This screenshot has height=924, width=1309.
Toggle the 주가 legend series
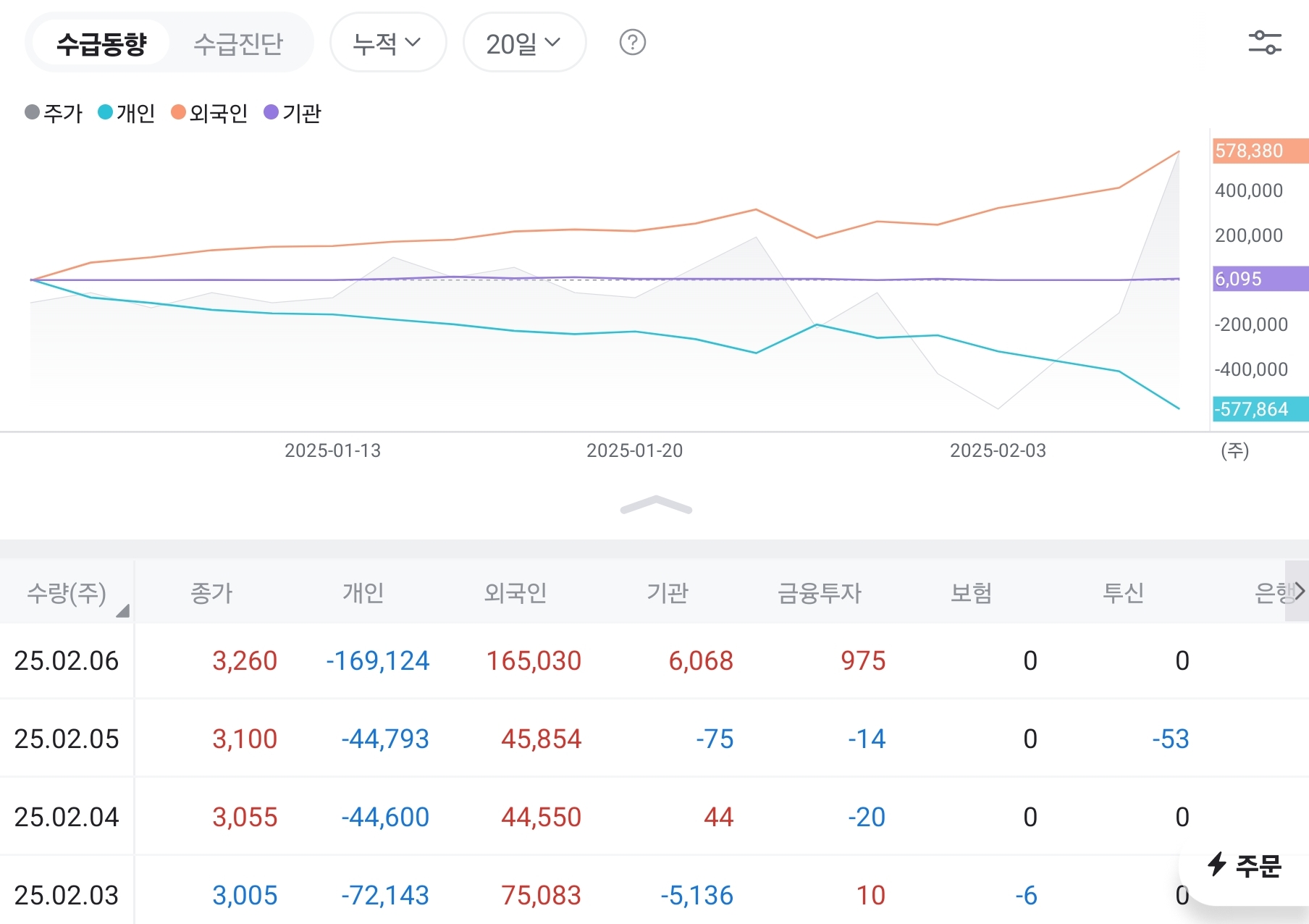(54, 113)
